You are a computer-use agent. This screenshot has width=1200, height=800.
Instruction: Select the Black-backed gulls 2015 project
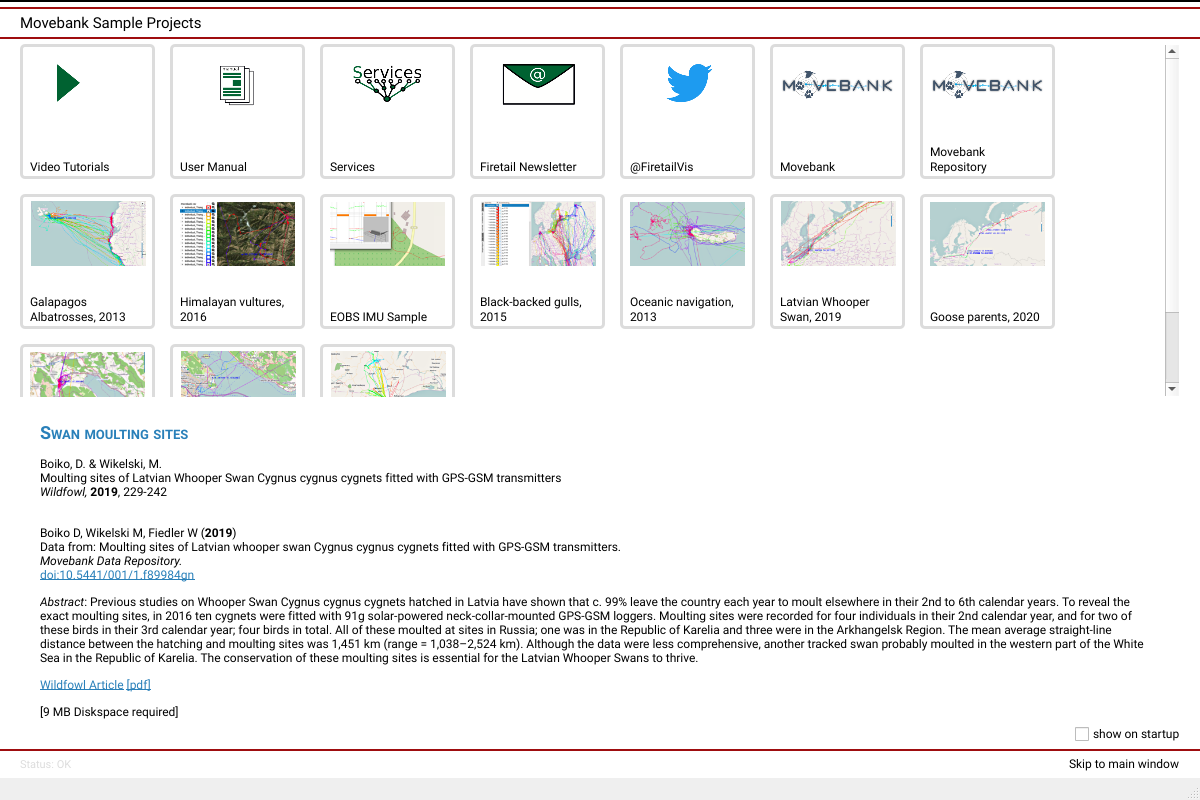(538, 234)
